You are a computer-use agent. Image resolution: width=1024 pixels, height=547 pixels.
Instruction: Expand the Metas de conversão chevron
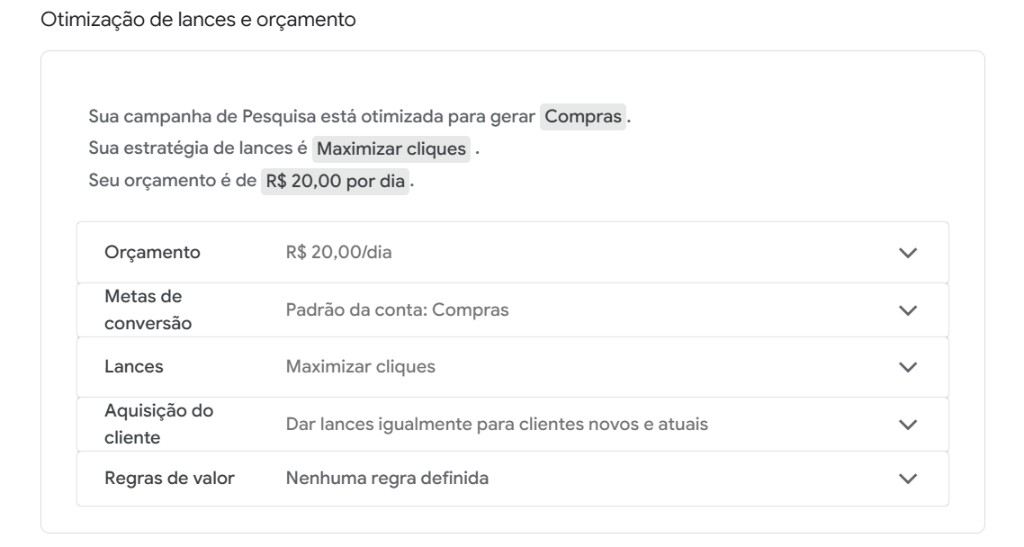tap(908, 310)
